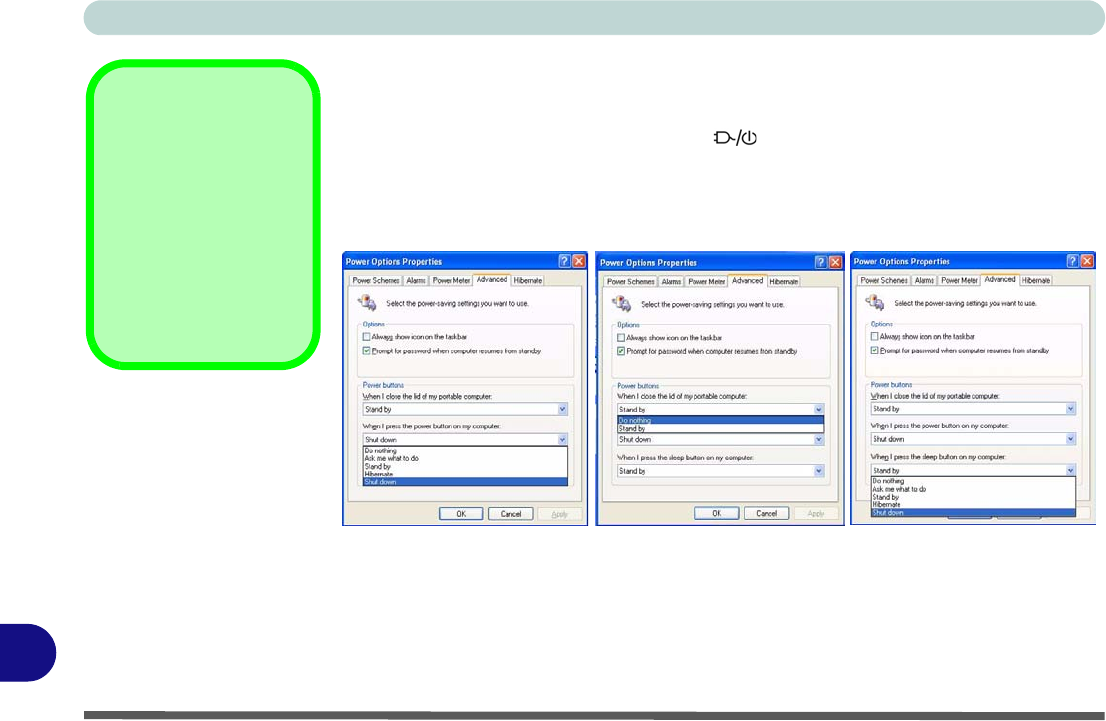Screen dimensions: 1106x721
Task: Uncheck 'Prompt for password' in the middle dialog
Action: pyautogui.click(x=621, y=351)
